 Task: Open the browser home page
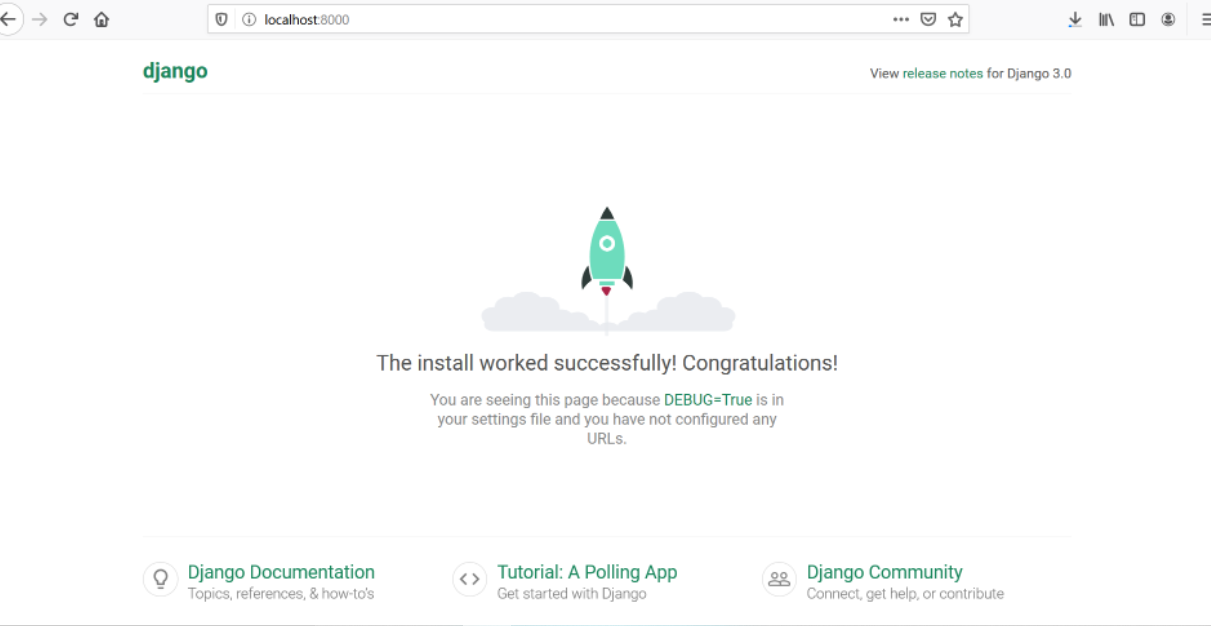pyautogui.click(x=101, y=19)
